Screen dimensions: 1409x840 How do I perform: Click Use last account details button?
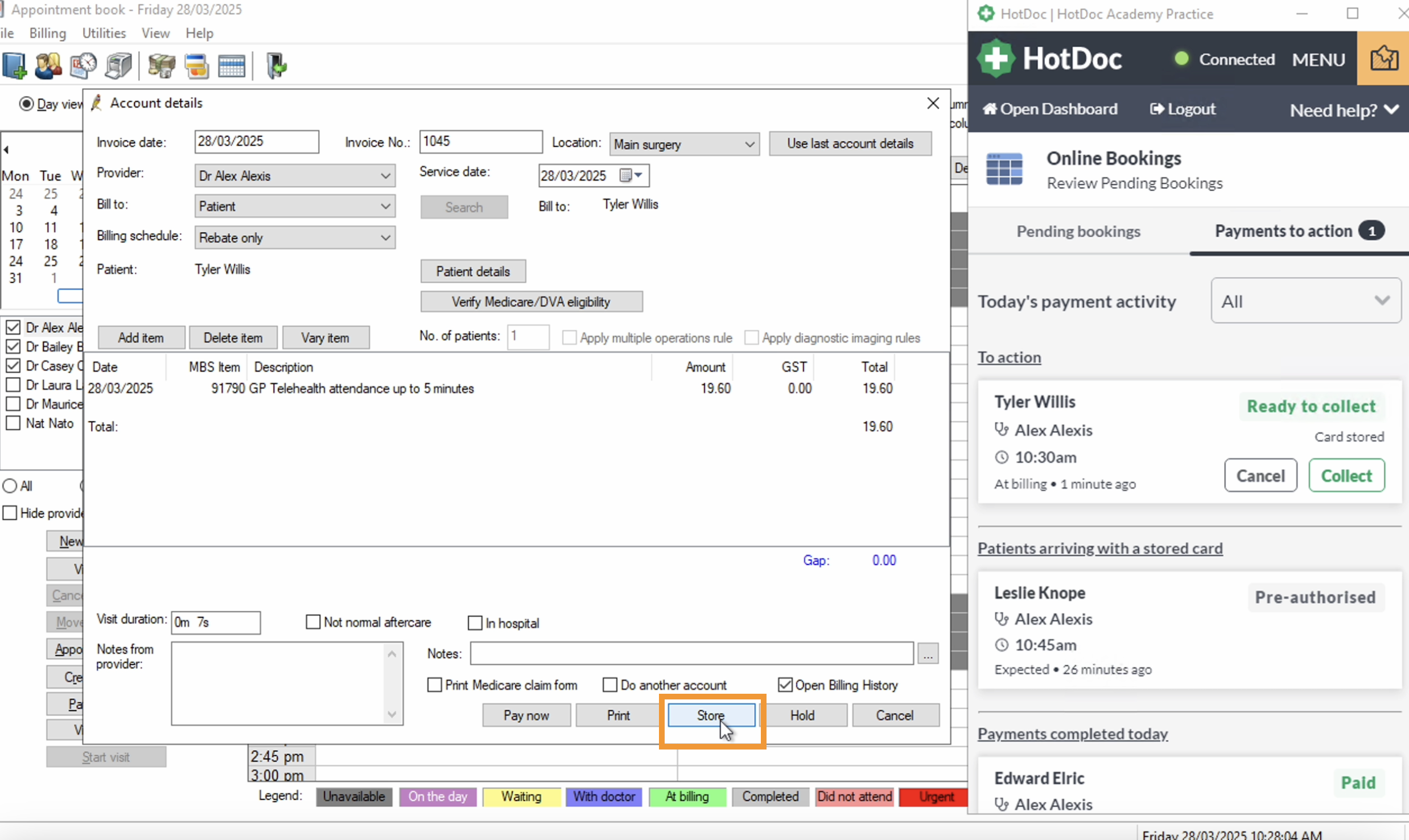850,143
